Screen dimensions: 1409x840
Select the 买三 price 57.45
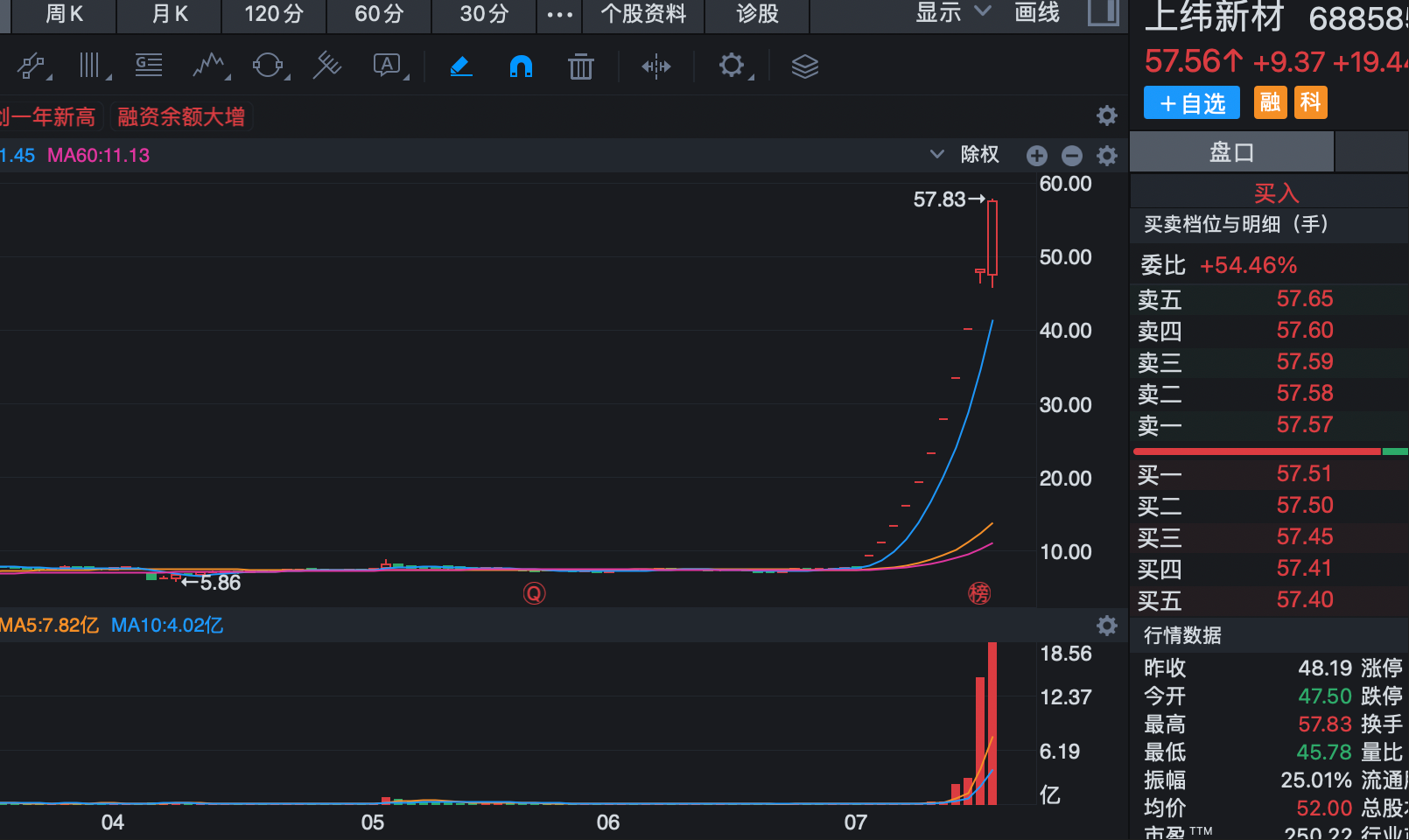(1305, 537)
